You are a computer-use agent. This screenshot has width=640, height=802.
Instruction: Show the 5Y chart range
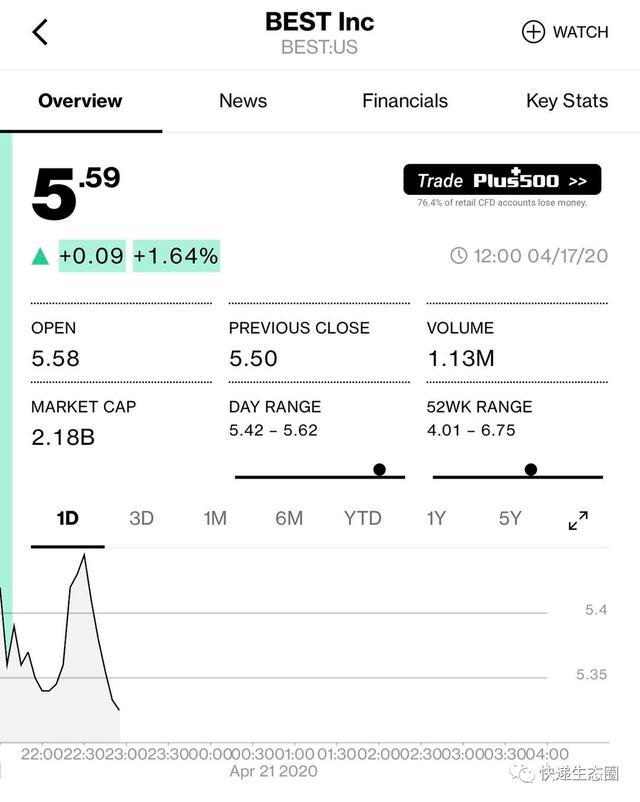(x=510, y=518)
